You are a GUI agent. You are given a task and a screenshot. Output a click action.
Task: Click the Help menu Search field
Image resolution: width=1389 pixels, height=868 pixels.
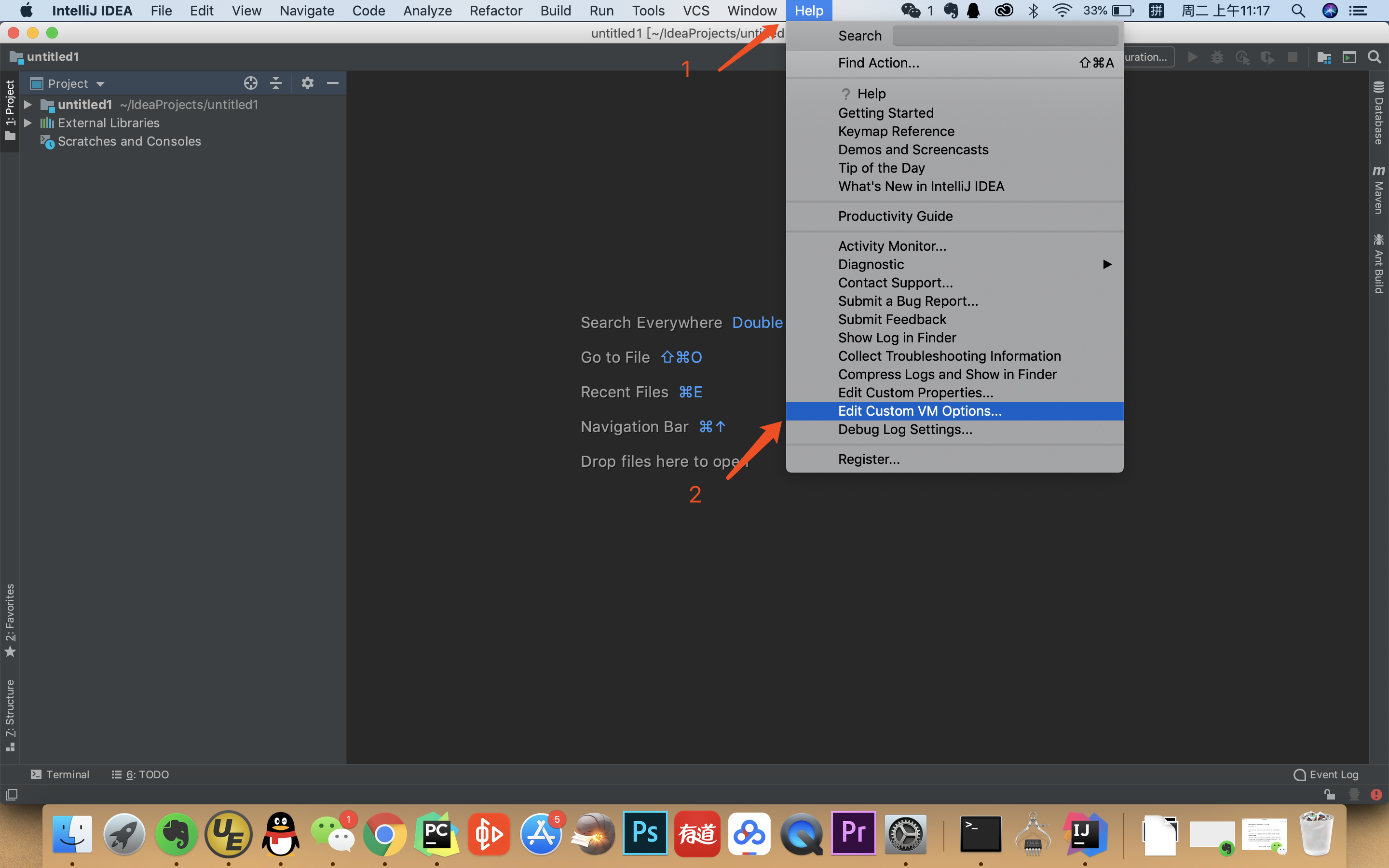click(x=1005, y=36)
